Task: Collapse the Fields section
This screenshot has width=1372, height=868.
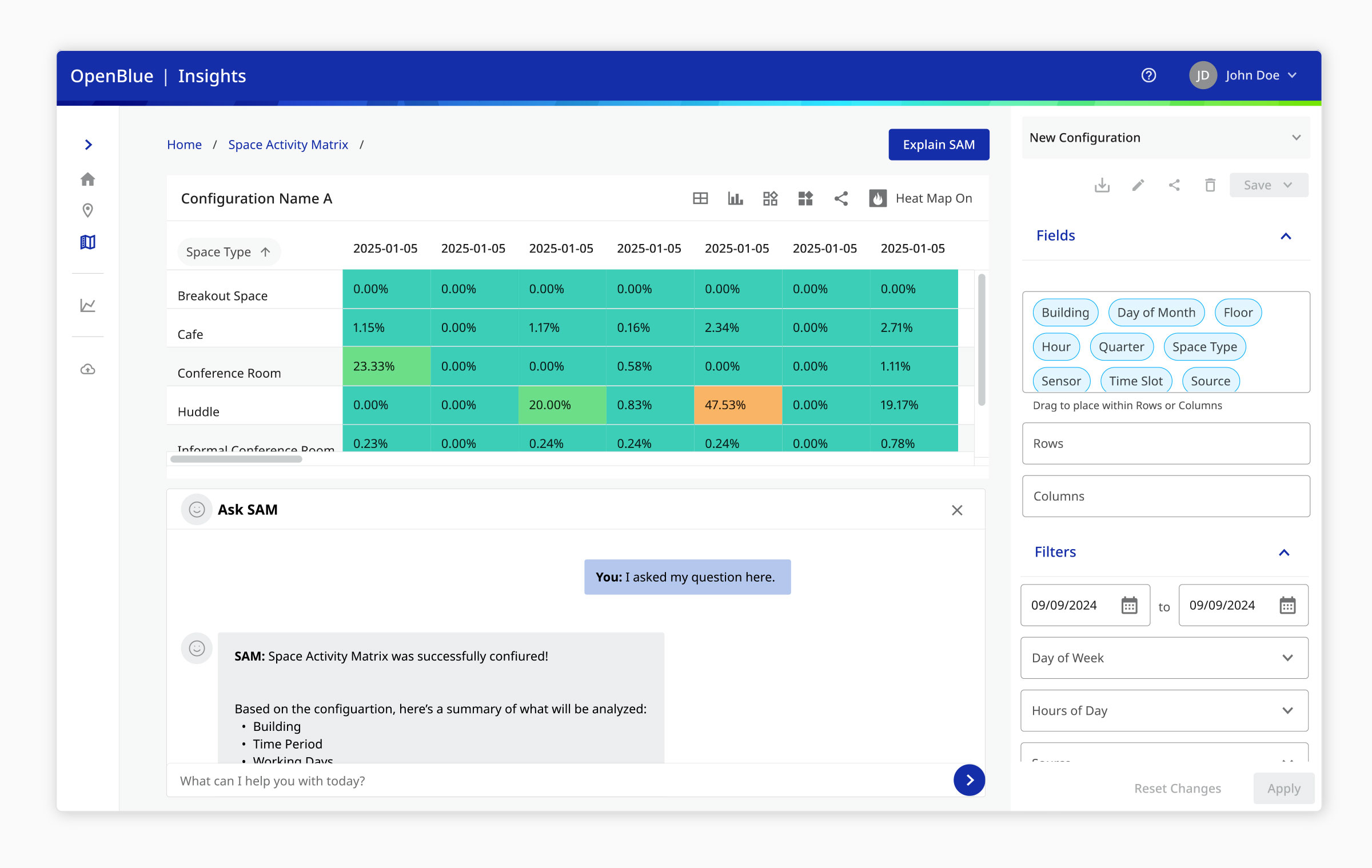Action: click(x=1286, y=236)
